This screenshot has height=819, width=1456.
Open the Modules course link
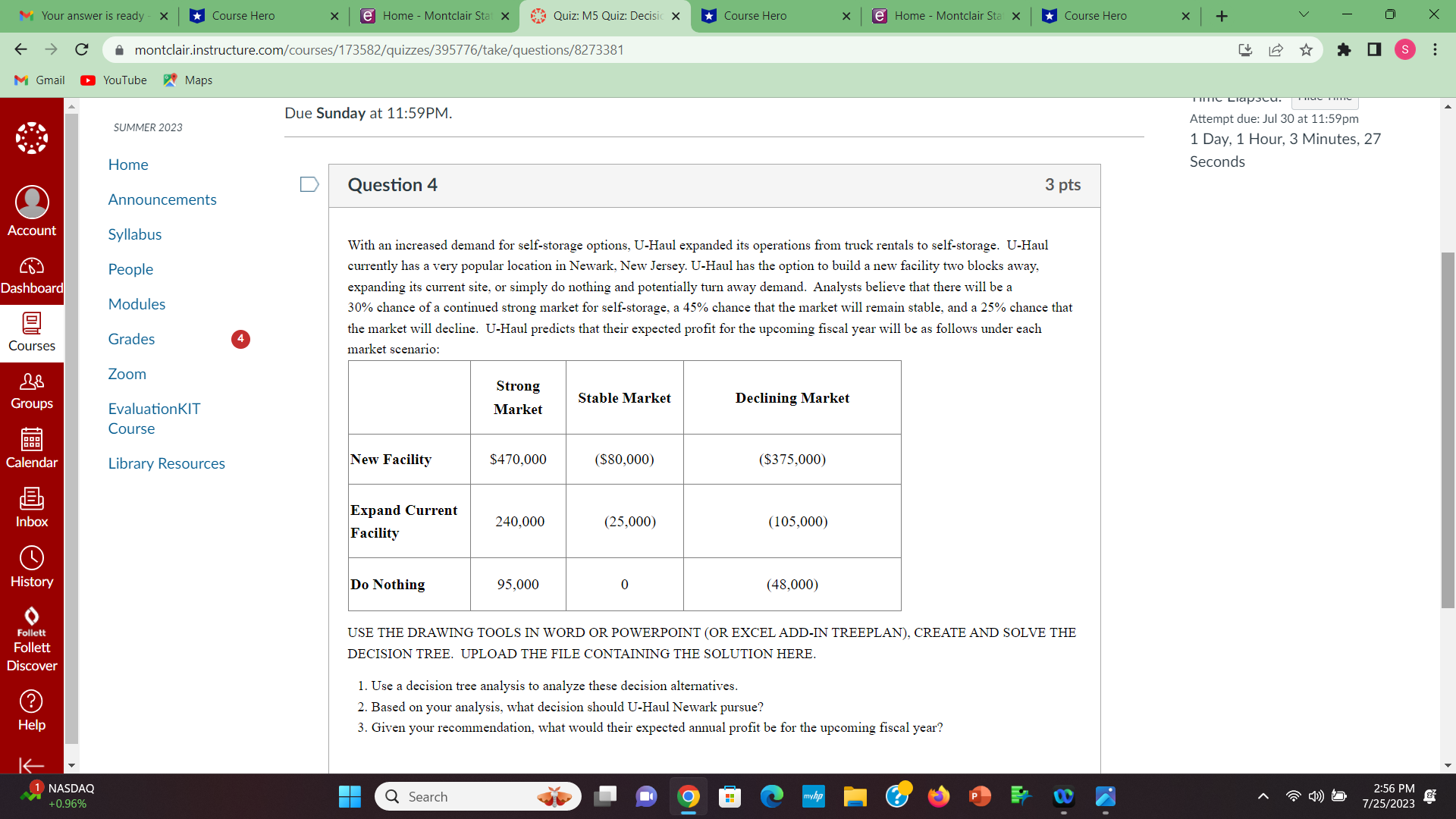click(136, 304)
